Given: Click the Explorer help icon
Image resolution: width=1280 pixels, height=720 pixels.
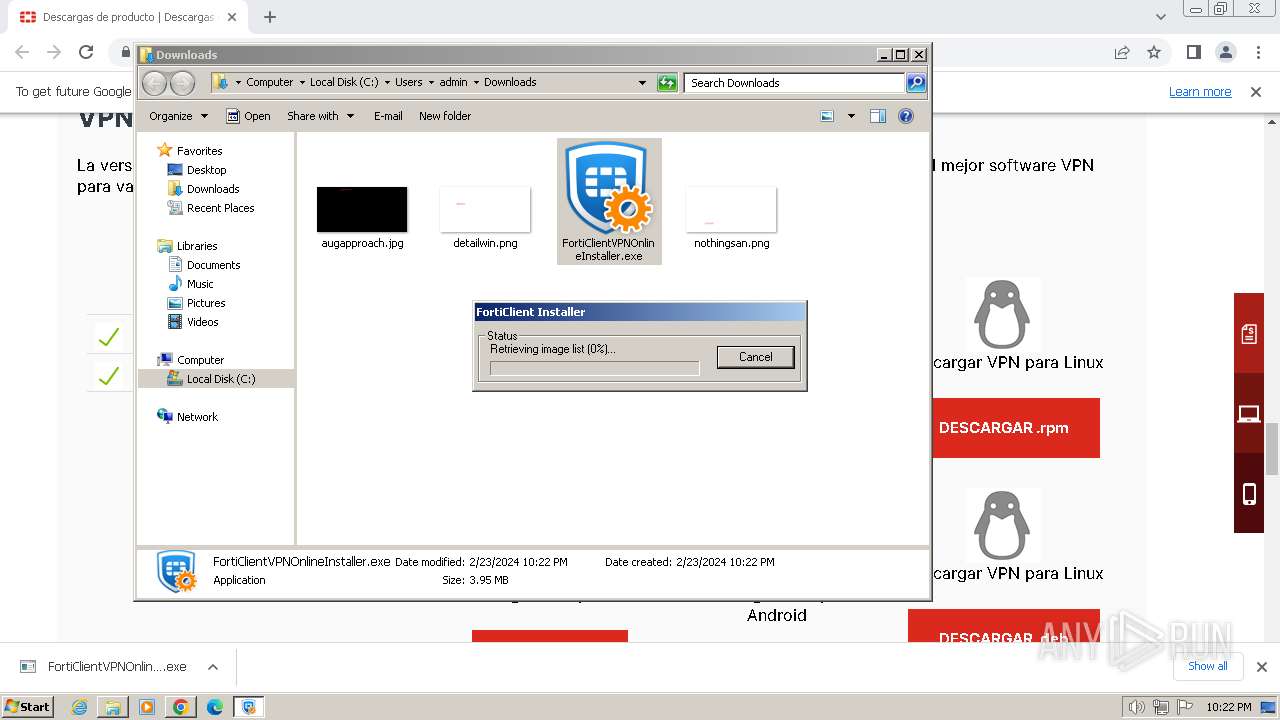Looking at the screenshot, I should [906, 116].
